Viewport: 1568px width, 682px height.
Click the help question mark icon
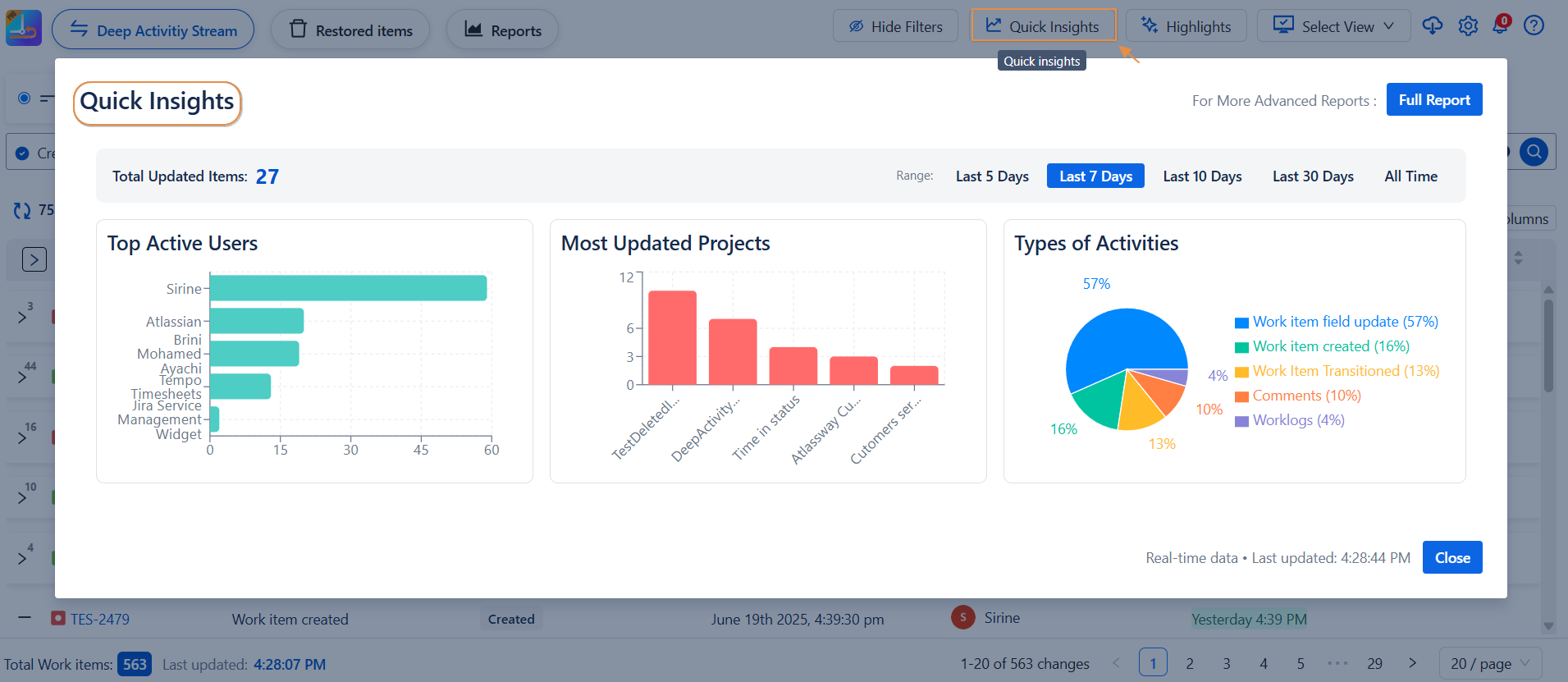point(1534,25)
